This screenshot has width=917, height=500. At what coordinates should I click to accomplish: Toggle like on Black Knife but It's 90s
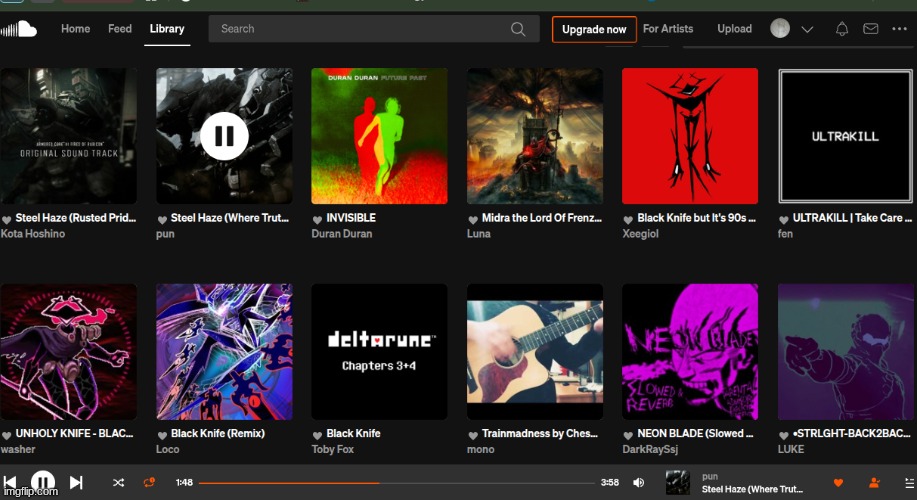click(628, 219)
